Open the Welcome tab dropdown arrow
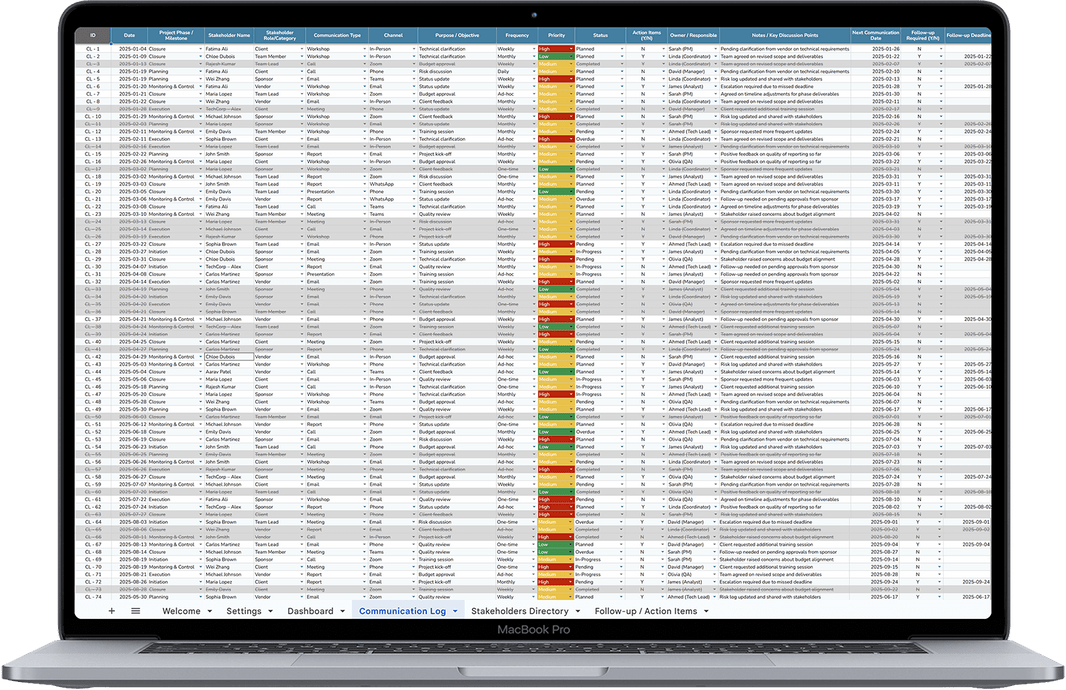Viewport: 1066px width, 690px height. click(x=209, y=611)
